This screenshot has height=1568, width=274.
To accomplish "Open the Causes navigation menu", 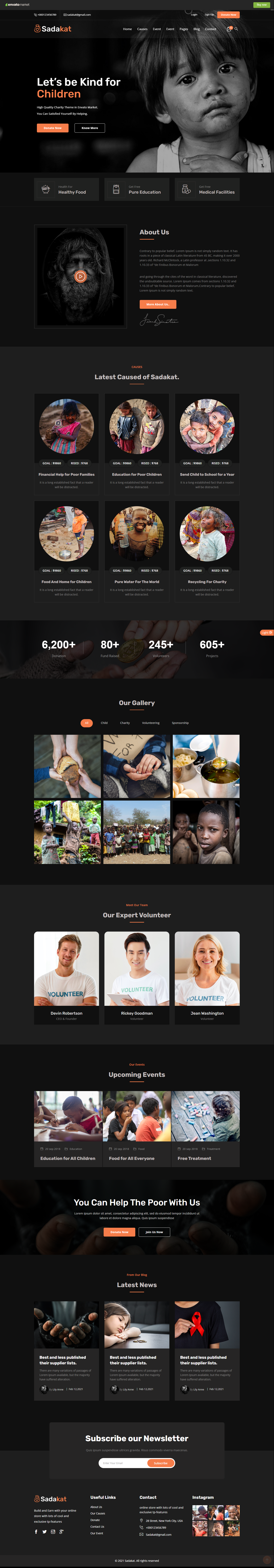I will (142, 29).
